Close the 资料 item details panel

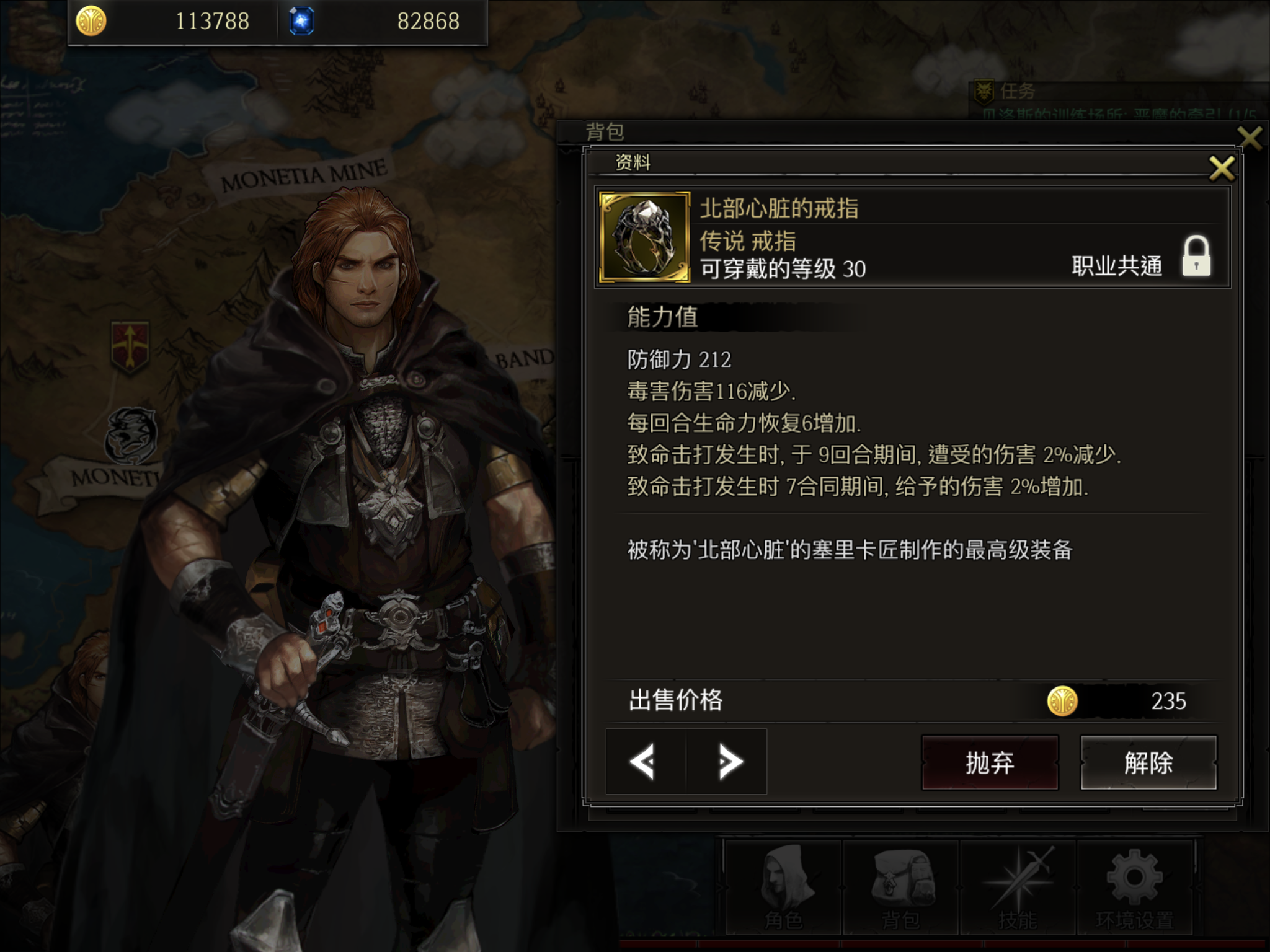1222,168
